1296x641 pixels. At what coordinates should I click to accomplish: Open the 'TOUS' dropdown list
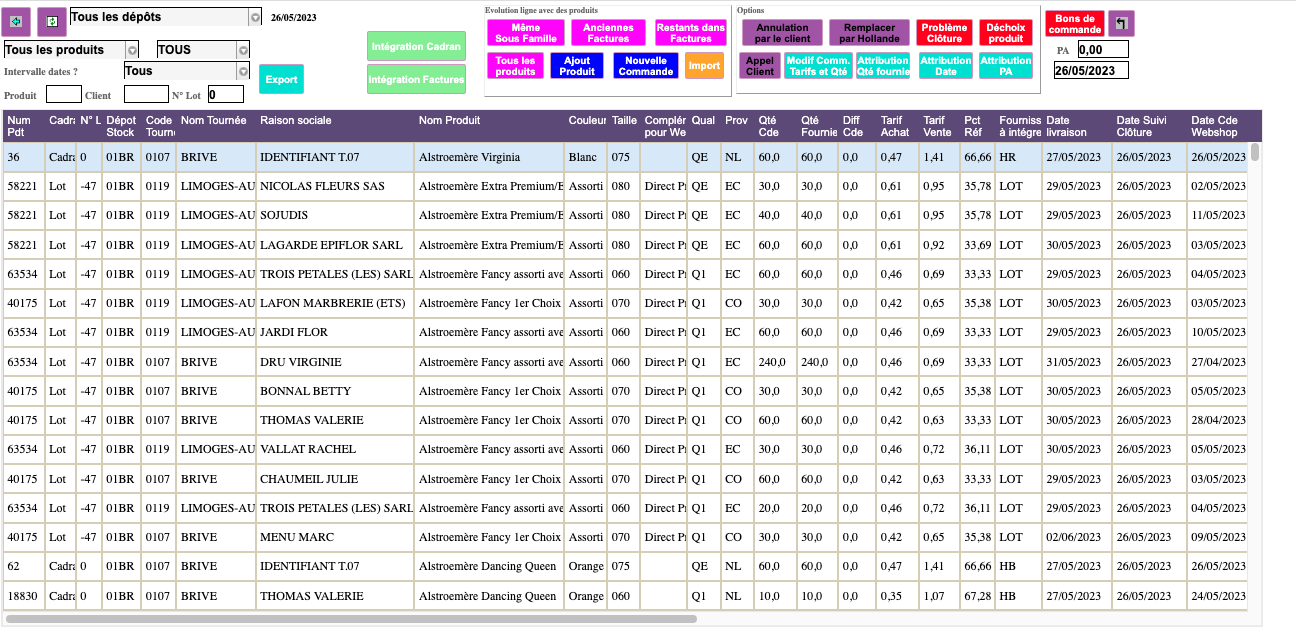coord(242,50)
